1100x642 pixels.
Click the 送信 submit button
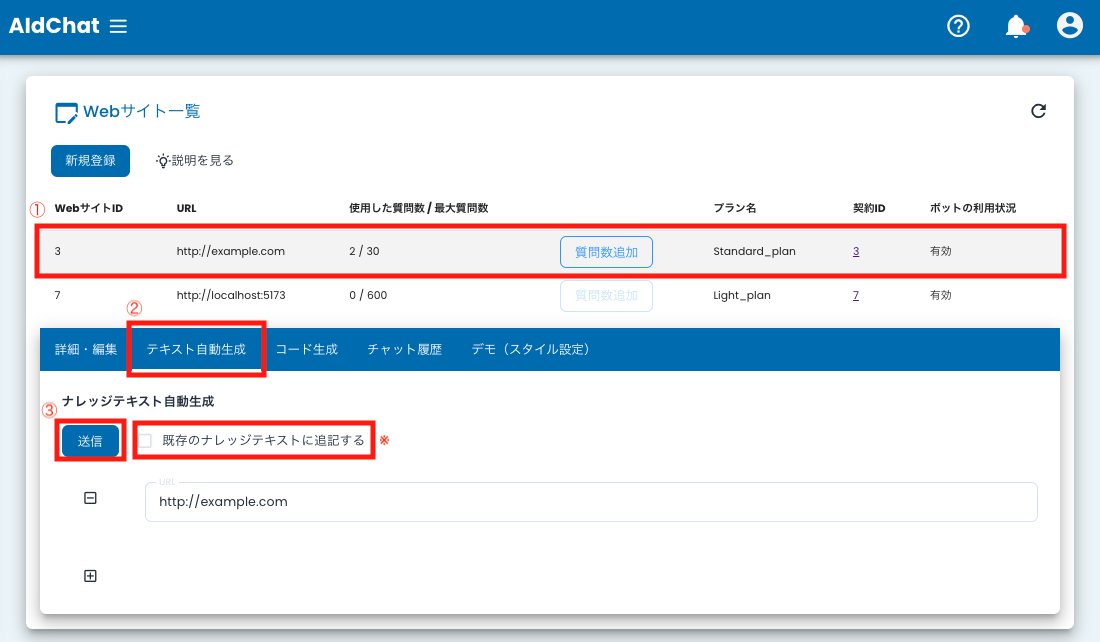click(x=90, y=441)
